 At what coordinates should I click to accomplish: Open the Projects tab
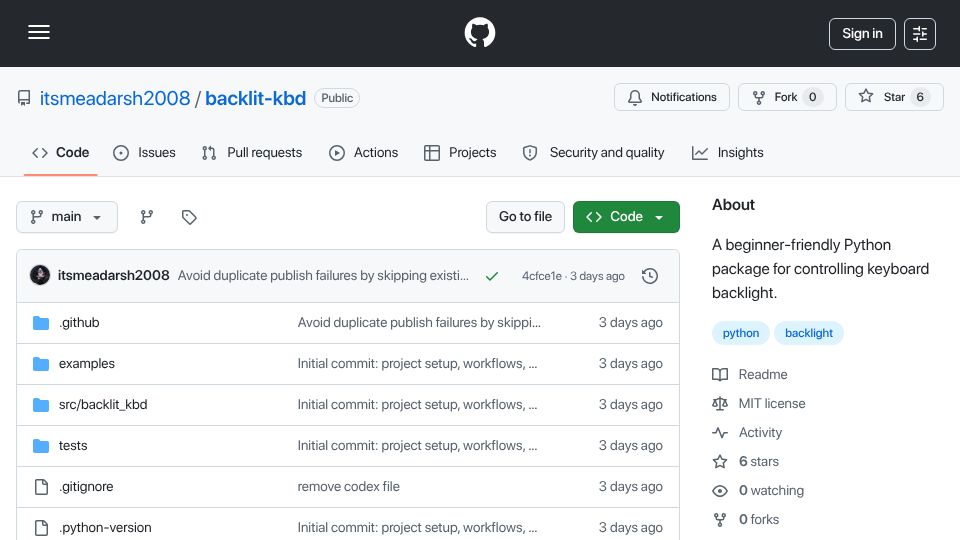(460, 152)
